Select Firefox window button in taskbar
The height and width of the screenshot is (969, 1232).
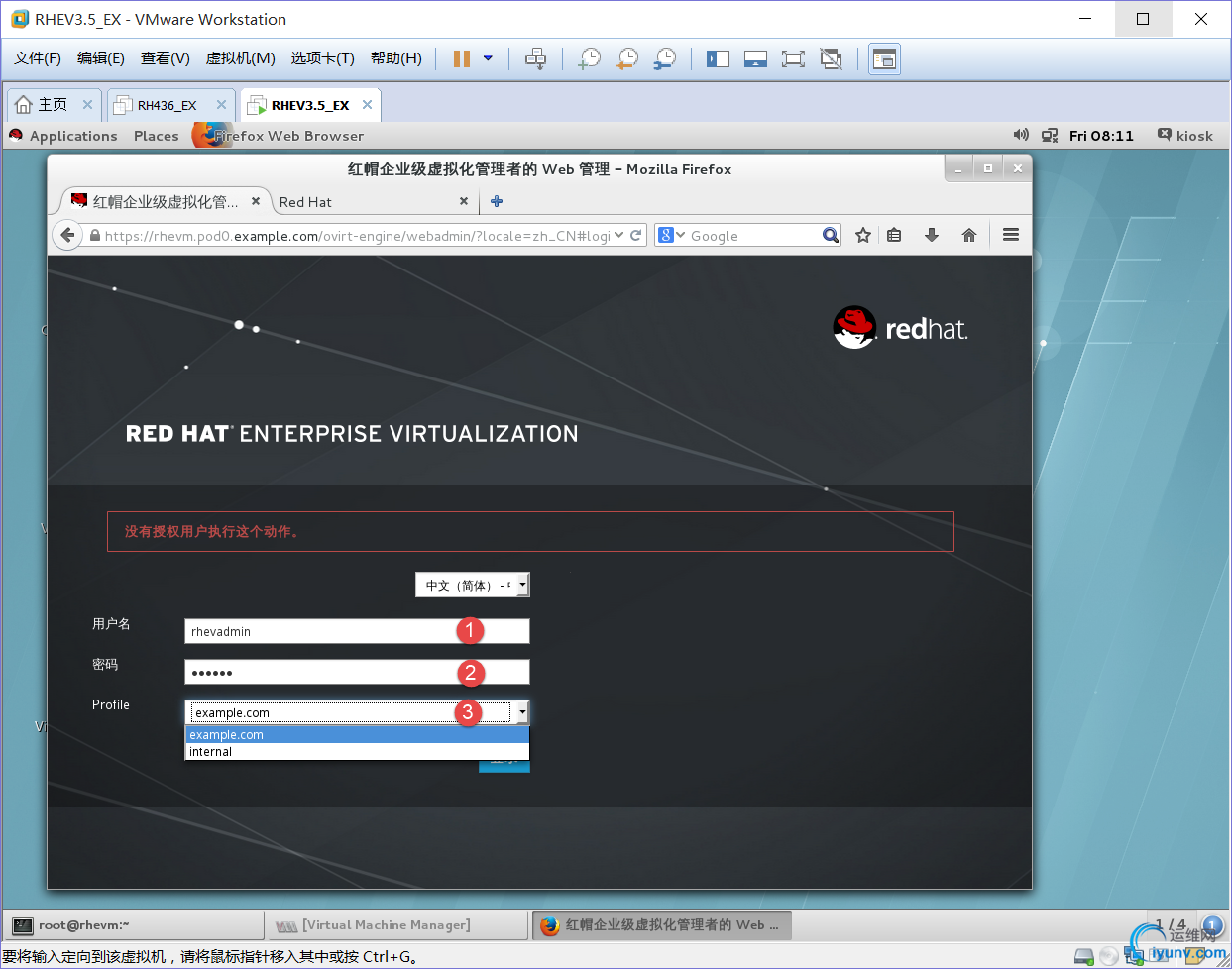(662, 925)
